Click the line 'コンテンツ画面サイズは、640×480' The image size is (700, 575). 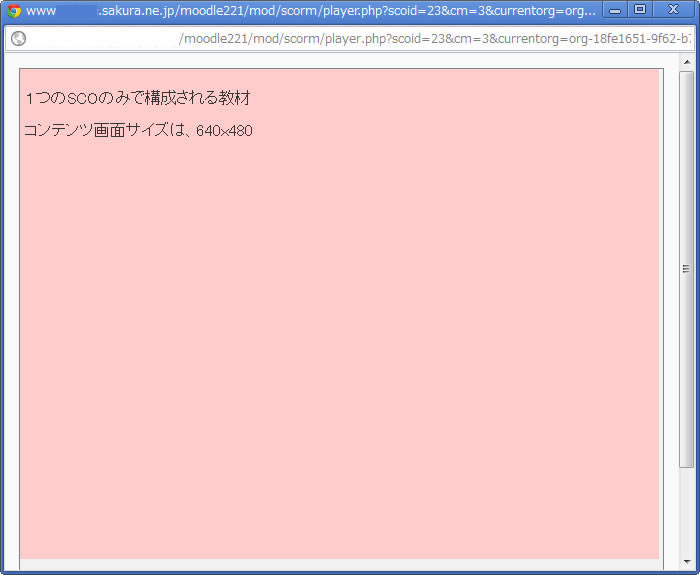(138, 130)
